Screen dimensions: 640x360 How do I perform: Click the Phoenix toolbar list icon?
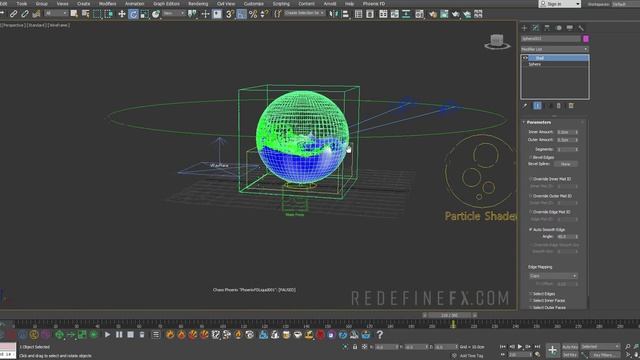point(156,335)
